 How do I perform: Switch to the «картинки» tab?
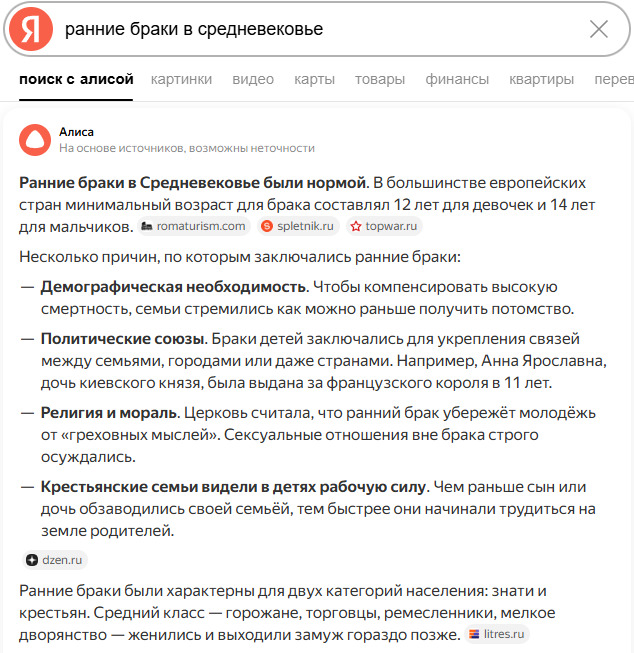[182, 80]
